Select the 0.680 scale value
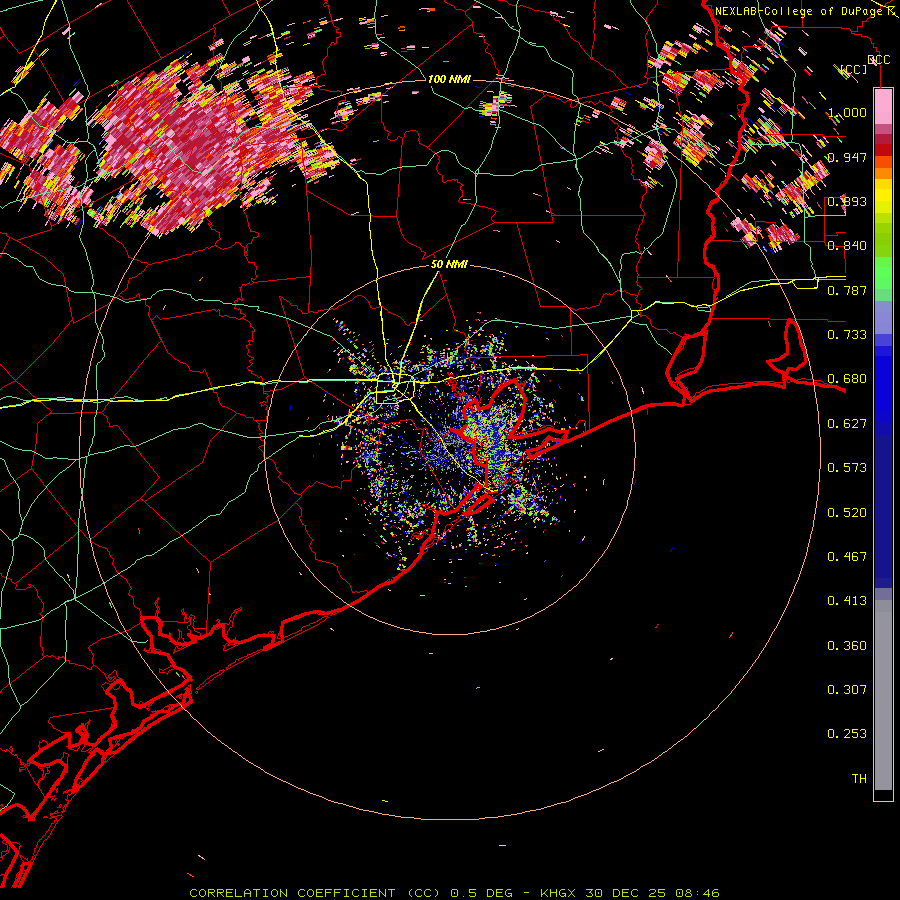 pyautogui.click(x=847, y=379)
